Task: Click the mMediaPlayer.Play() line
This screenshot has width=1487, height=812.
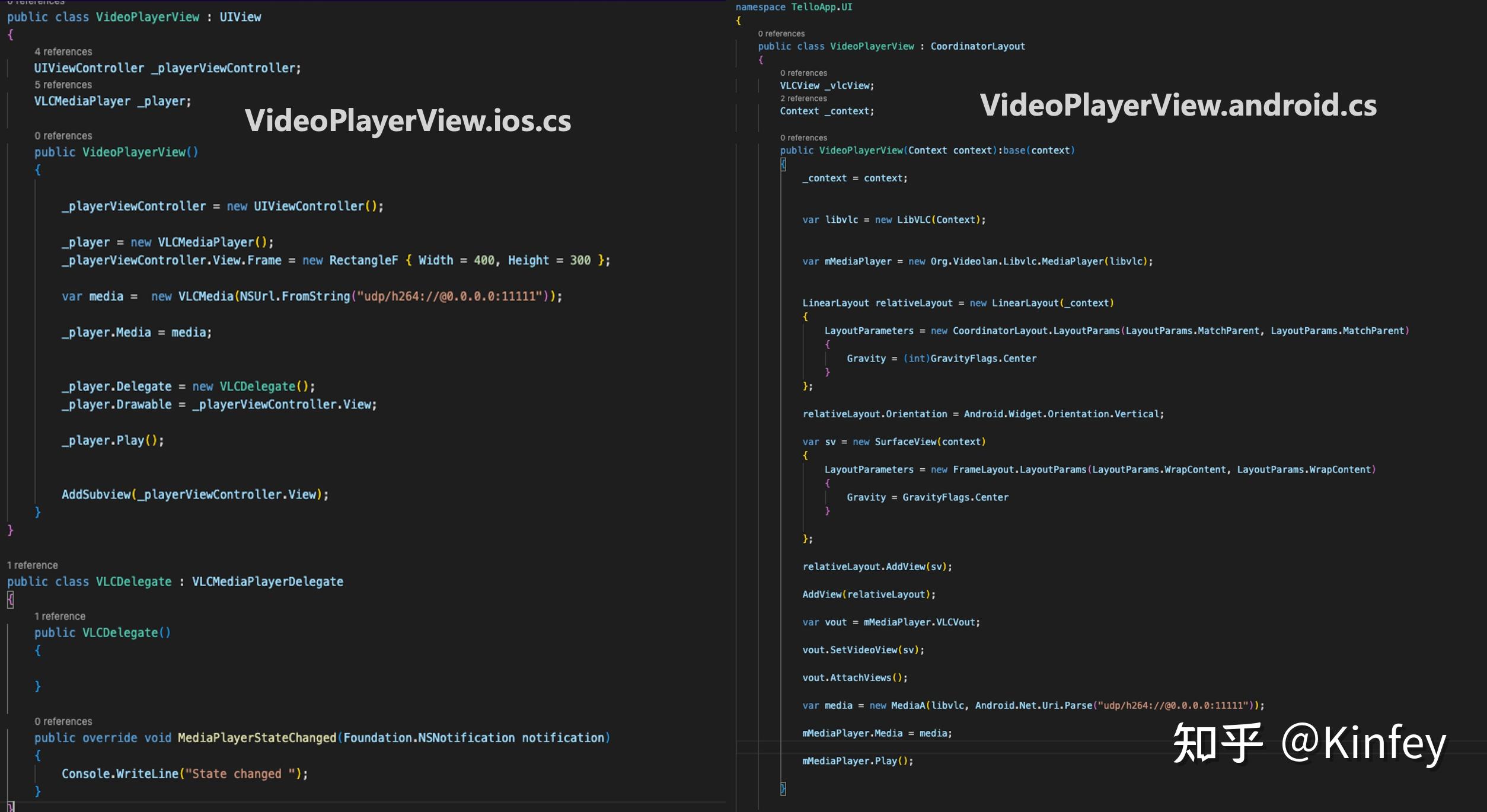Action: 857,760
